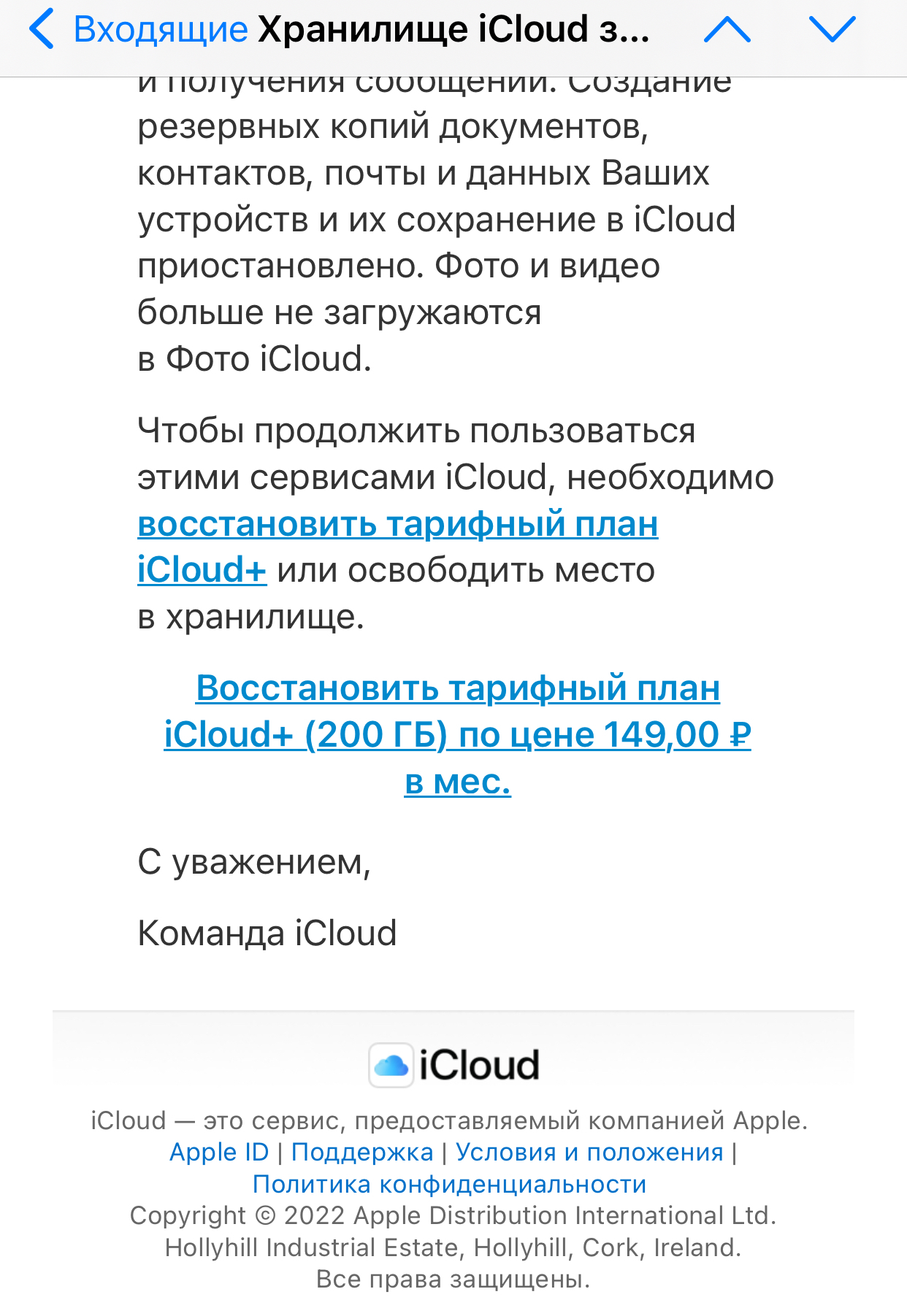Tap the Copyright © 2022 Apple Distribution line
This screenshot has width=907, height=1316.
pos(453,1215)
